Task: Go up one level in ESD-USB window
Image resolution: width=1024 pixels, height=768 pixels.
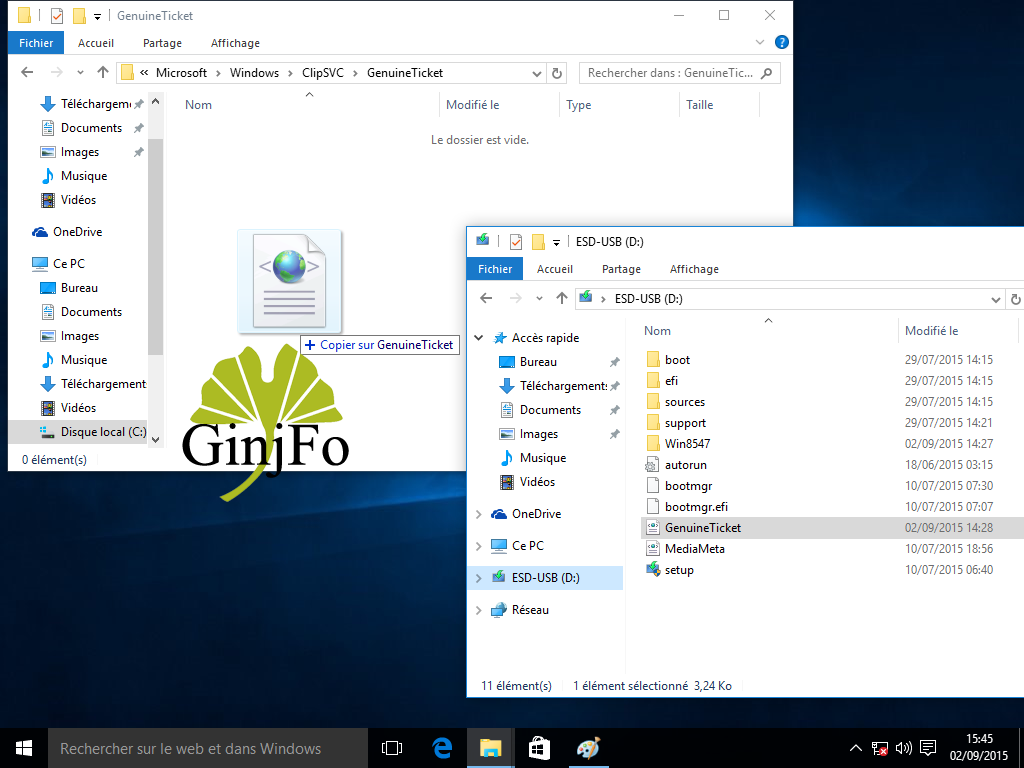Action: click(x=562, y=298)
